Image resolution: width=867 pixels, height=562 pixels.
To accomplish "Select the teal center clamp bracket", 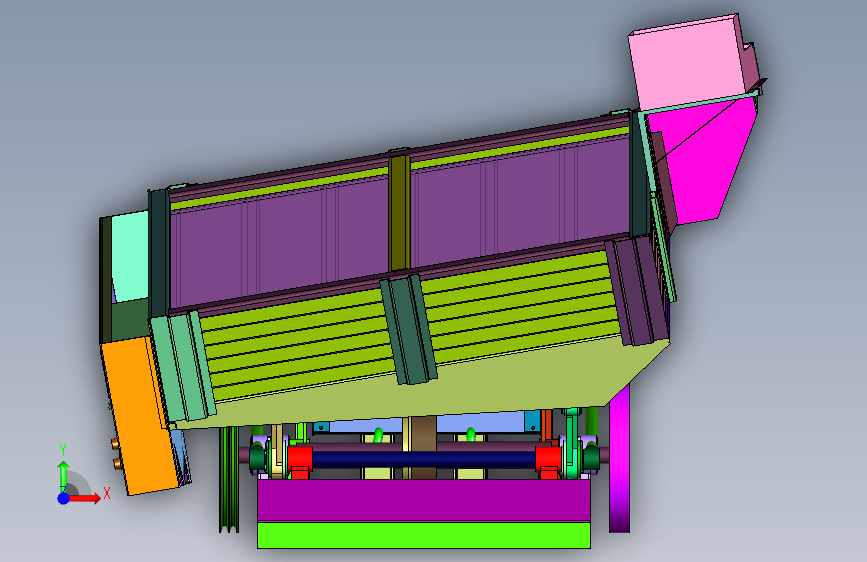I will pyautogui.click(x=409, y=330).
